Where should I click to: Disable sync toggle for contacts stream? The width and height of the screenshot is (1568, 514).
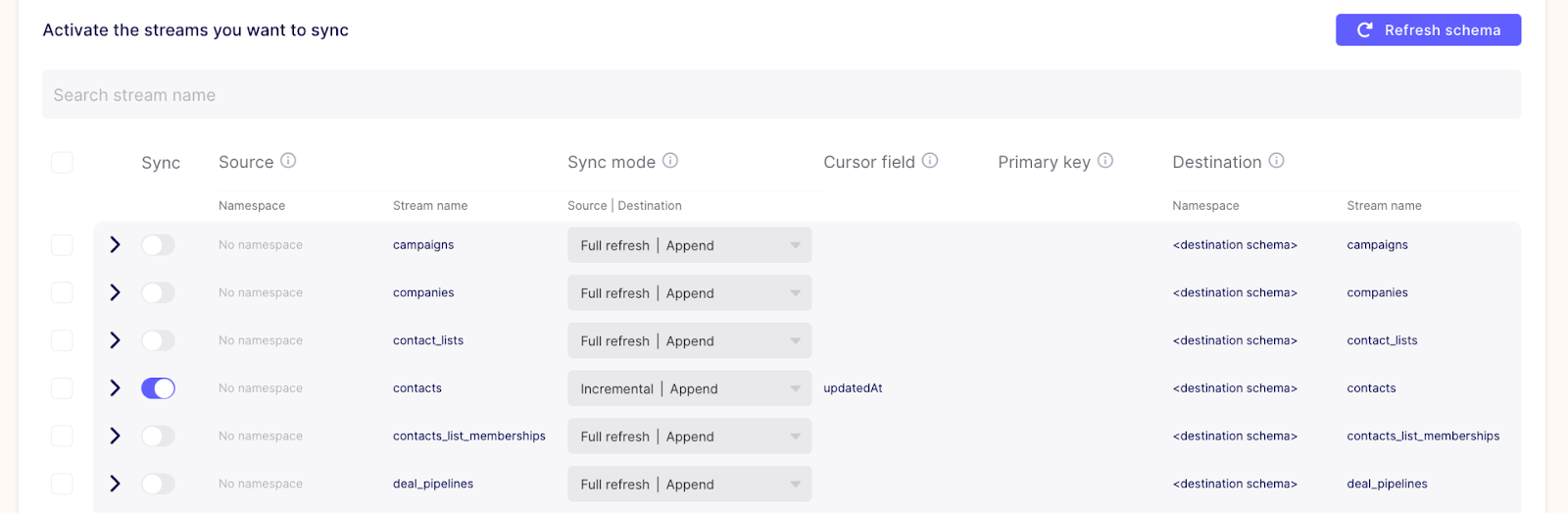tap(158, 388)
